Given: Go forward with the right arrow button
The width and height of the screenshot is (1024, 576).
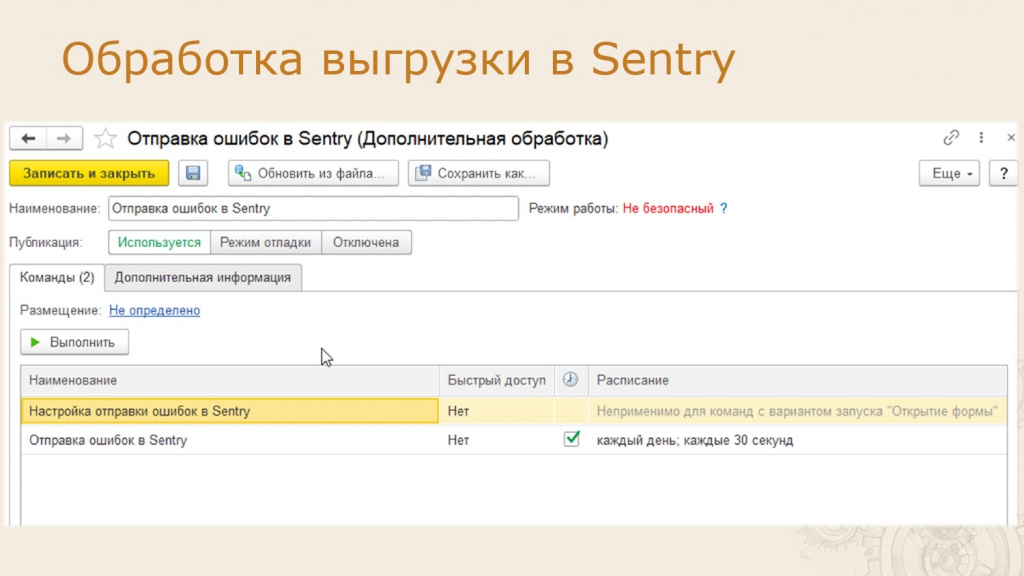Looking at the screenshot, I should click(64, 138).
